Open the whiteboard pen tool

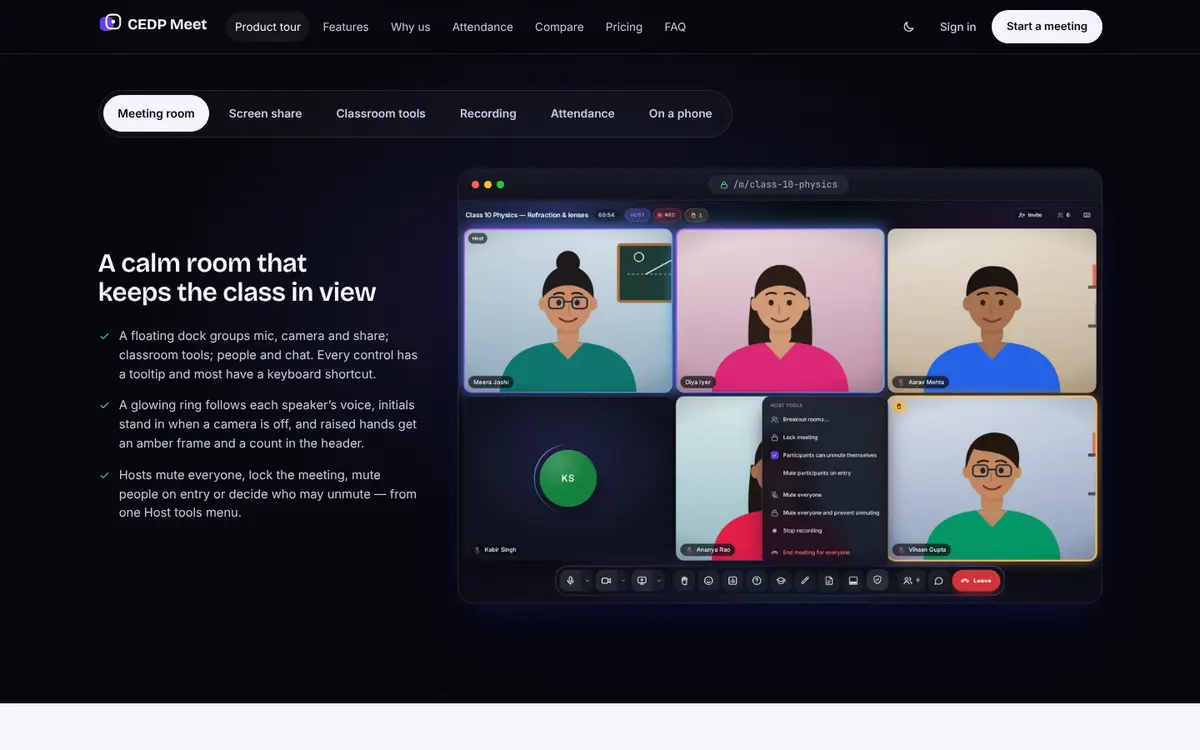(805, 580)
